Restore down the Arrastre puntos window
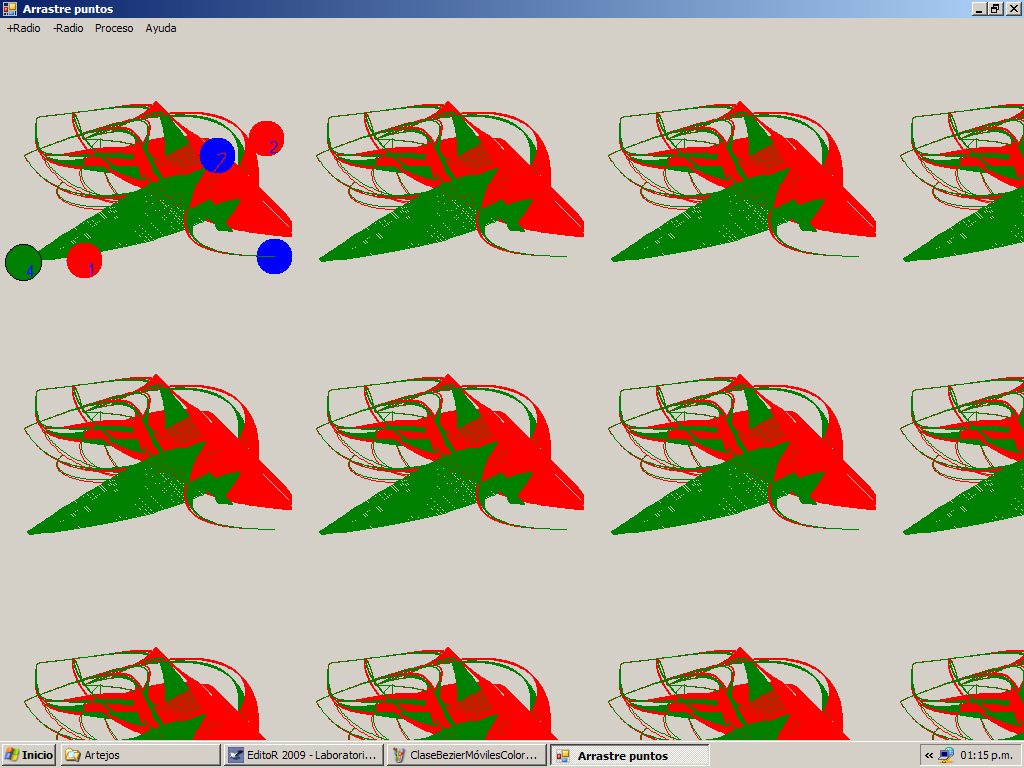1024x768 pixels. (995, 9)
